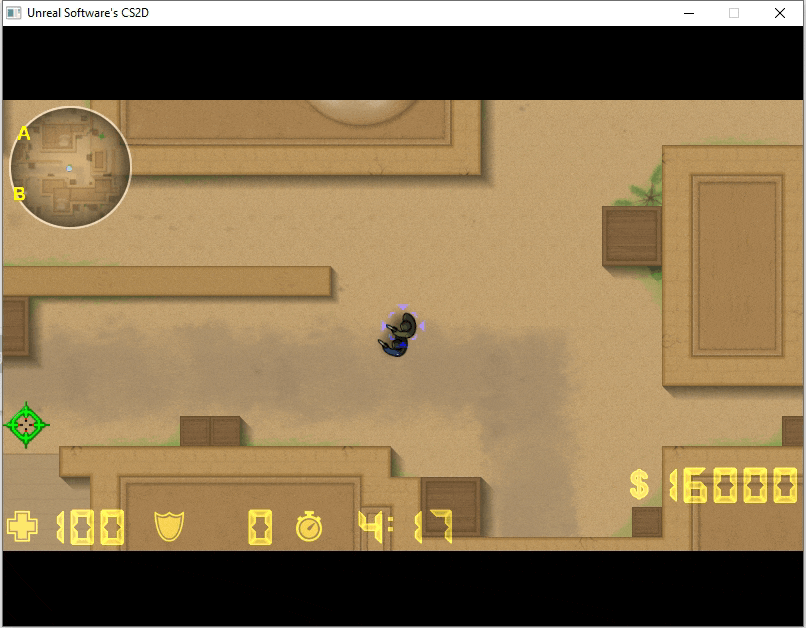Click the round timer stopwatch icon
This screenshot has width=806, height=628.
click(x=309, y=526)
